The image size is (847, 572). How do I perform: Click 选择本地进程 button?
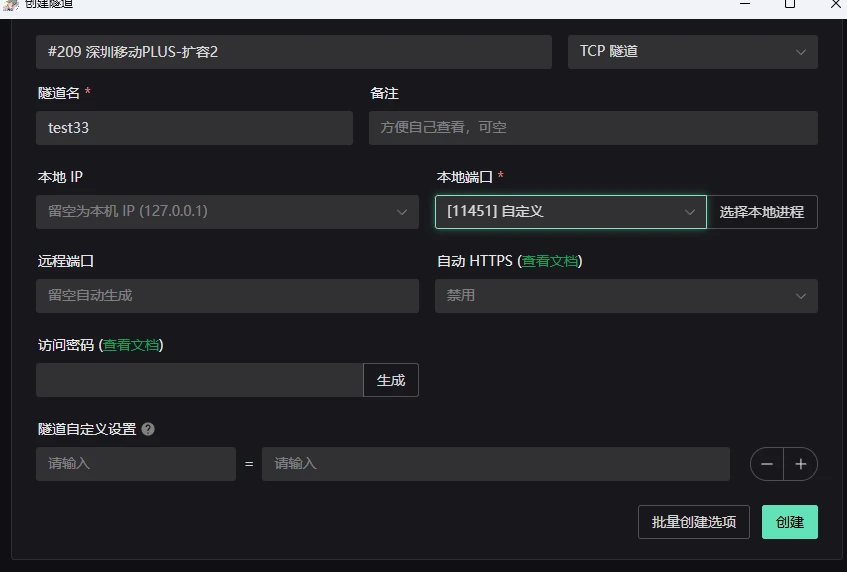(761, 212)
